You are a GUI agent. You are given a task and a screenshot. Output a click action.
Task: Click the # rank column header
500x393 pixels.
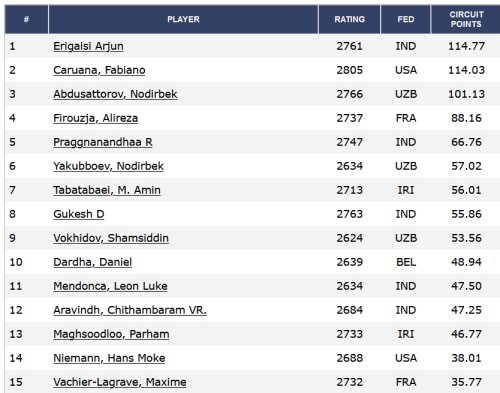click(26, 19)
